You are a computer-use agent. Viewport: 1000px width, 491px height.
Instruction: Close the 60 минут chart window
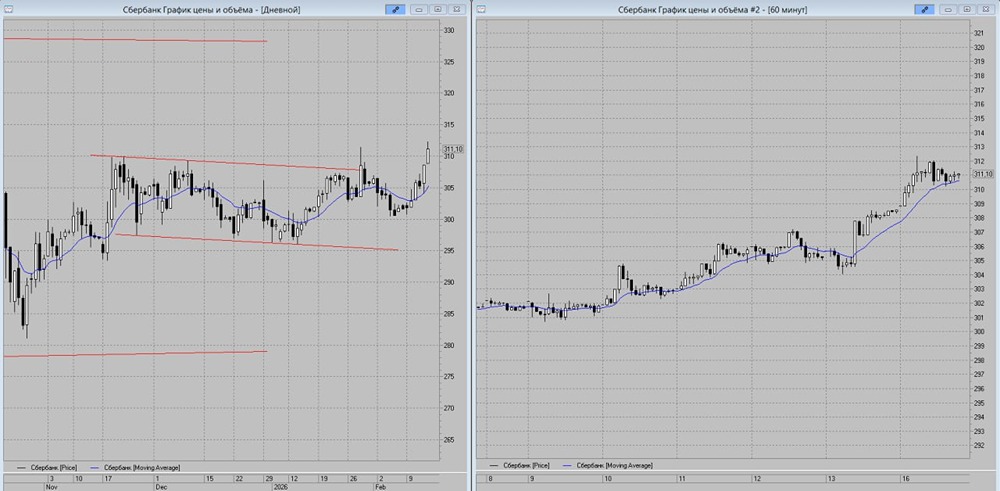[x=985, y=10]
